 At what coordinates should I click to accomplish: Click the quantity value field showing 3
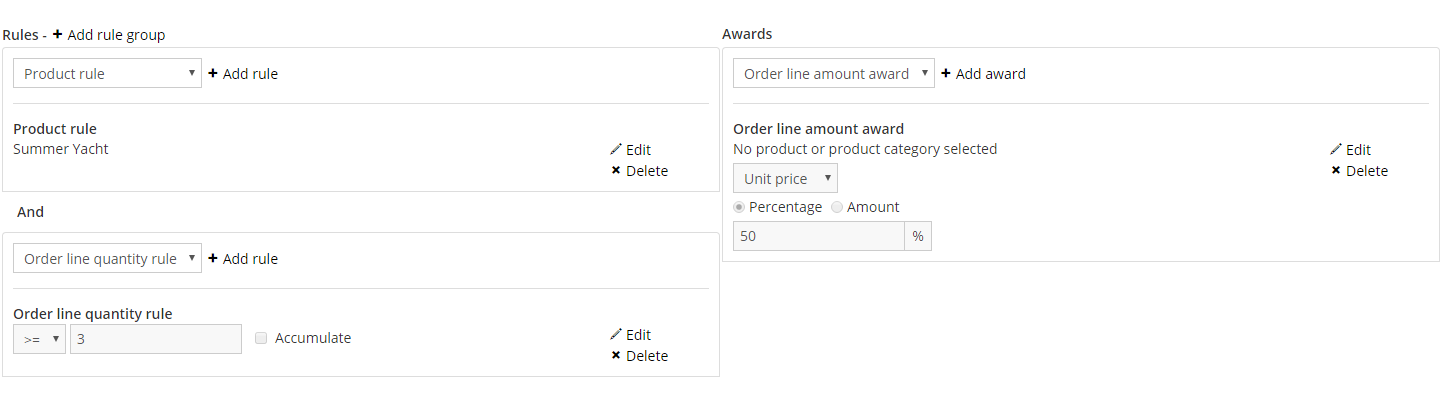click(x=156, y=339)
